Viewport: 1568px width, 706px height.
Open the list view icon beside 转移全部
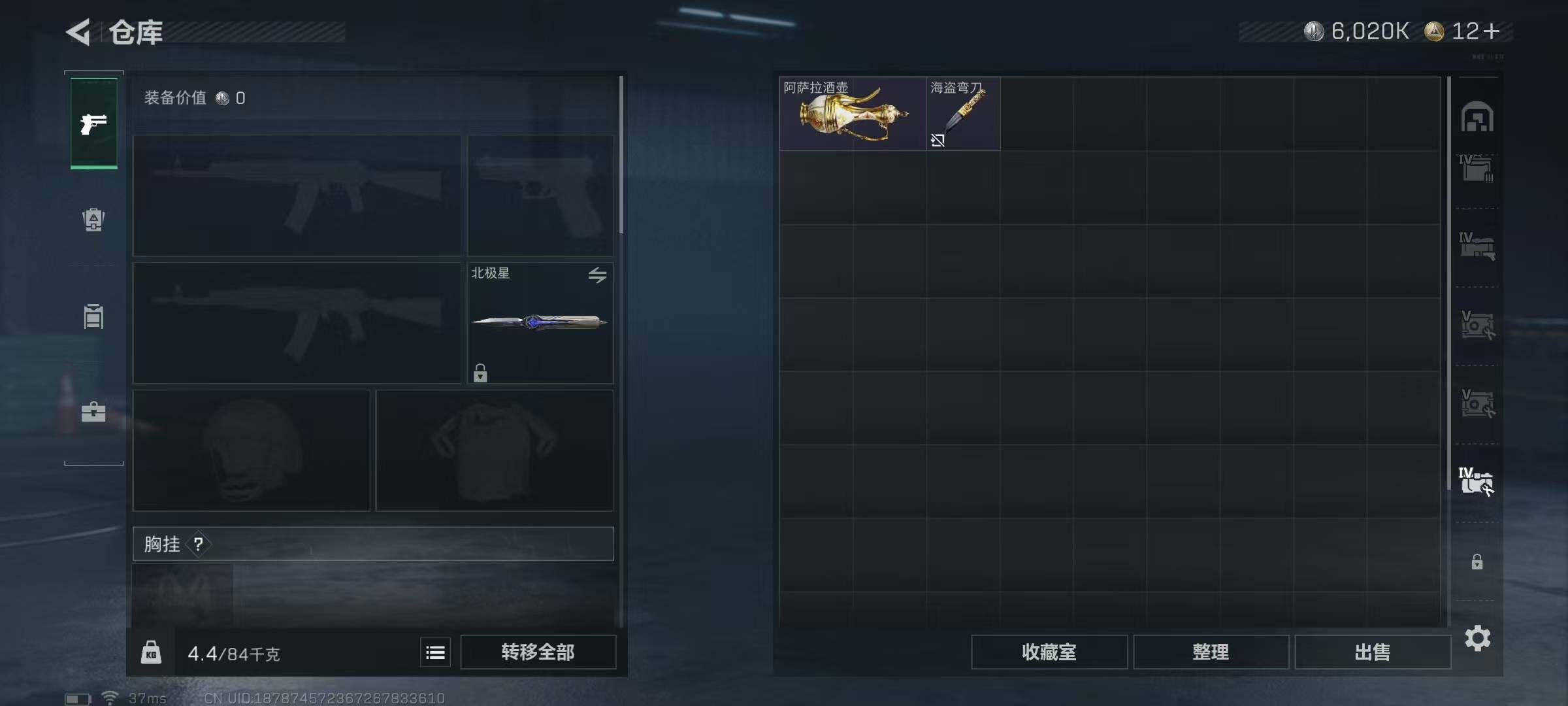(x=435, y=652)
